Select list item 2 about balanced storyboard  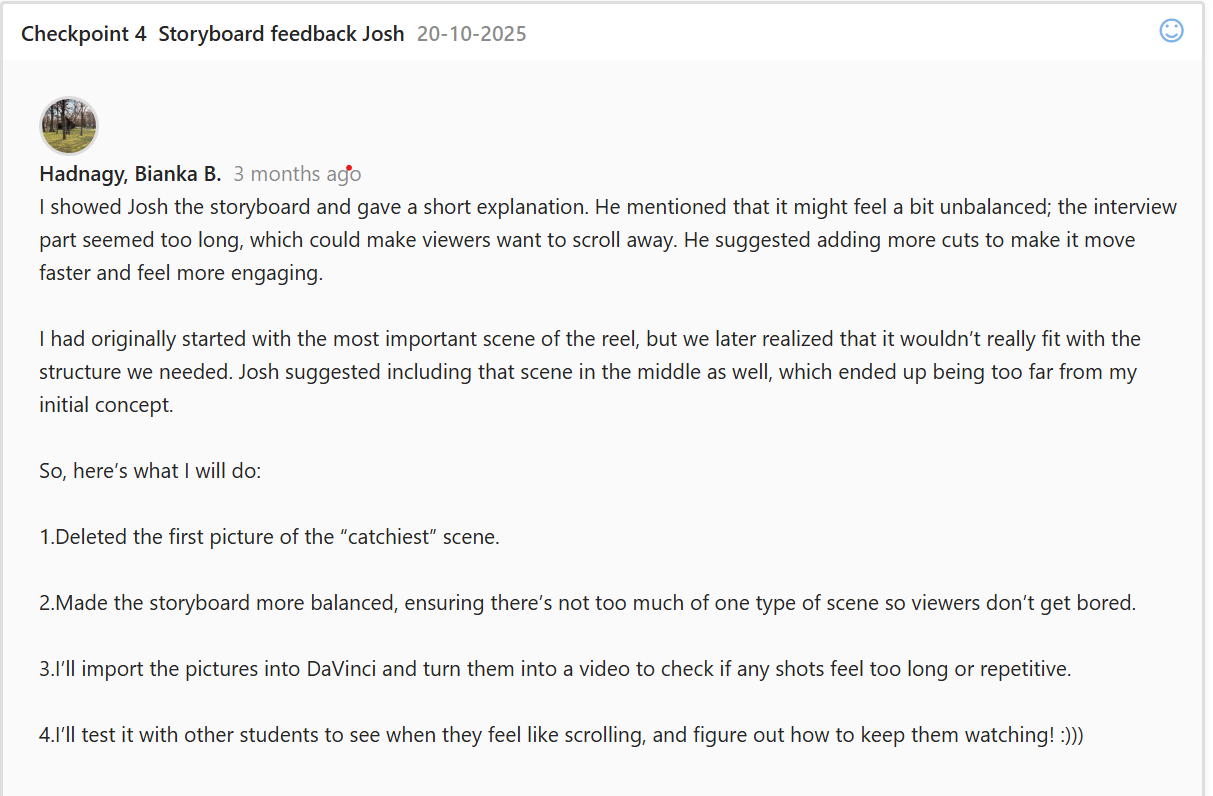[587, 603]
